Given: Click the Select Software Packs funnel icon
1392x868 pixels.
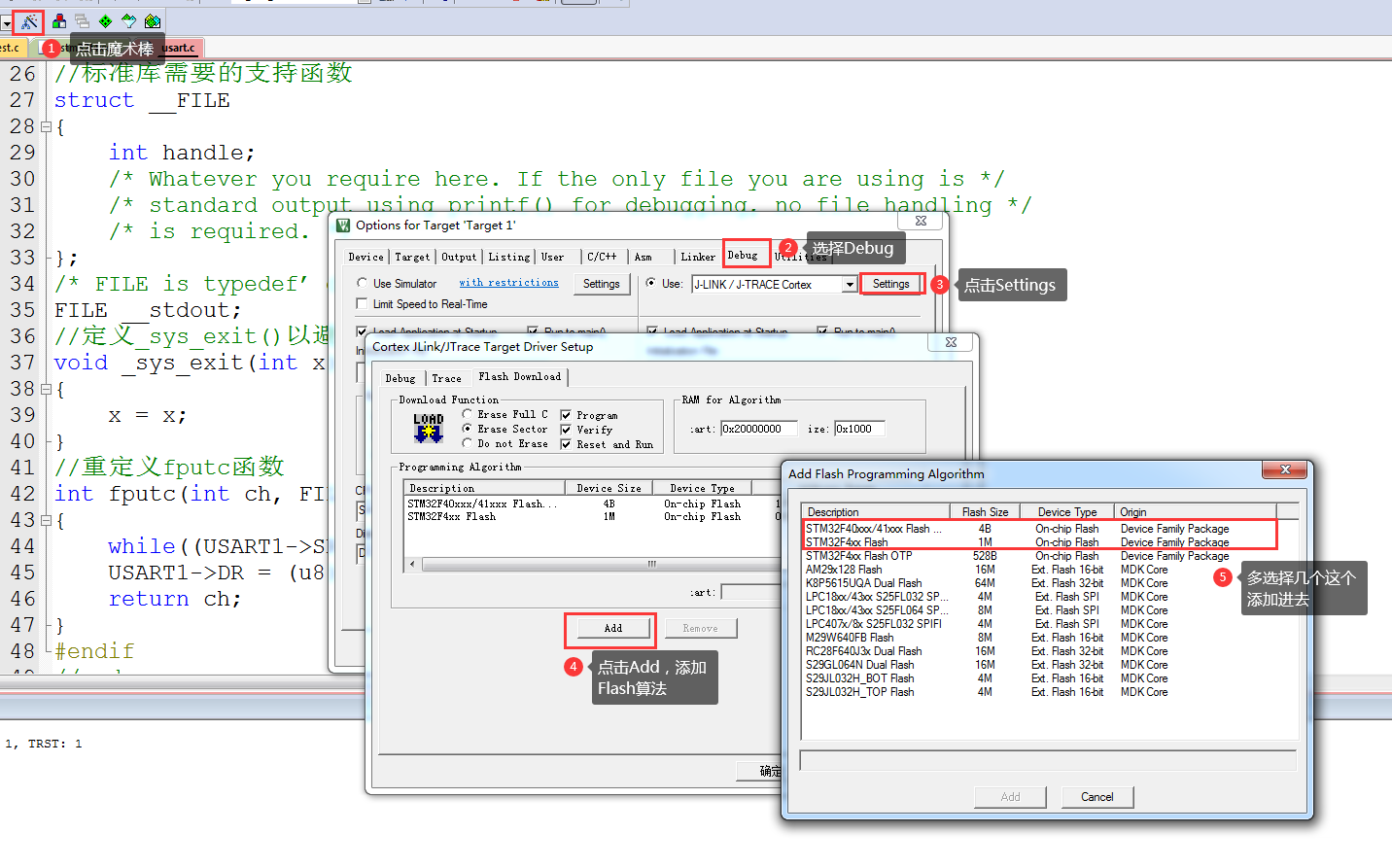Looking at the screenshot, I should (129, 21).
